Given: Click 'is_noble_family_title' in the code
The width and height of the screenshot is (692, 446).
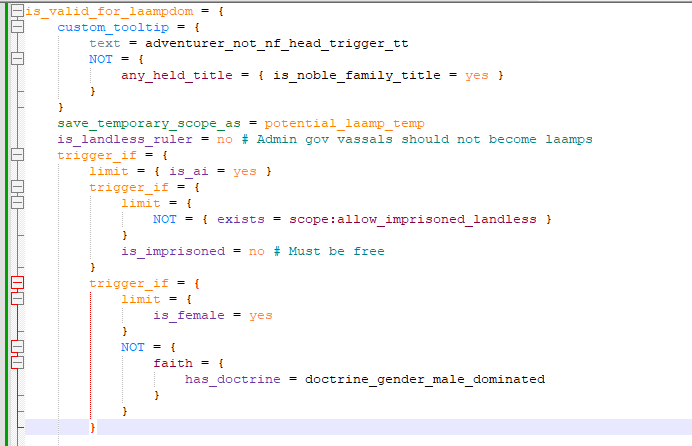Looking at the screenshot, I should tap(357, 75).
